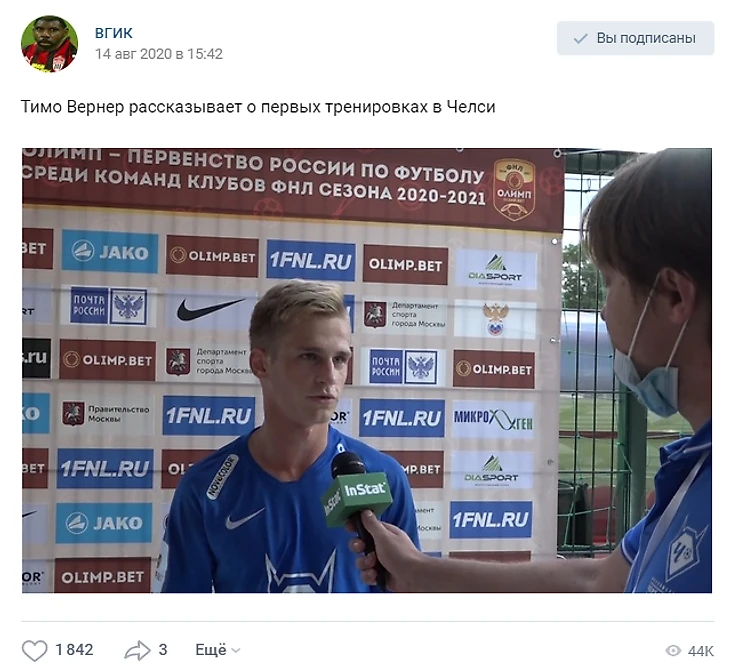Screen dimensions: 730x671
Task: Open post timestamp 14 авг 2020
Action: coord(159,54)
